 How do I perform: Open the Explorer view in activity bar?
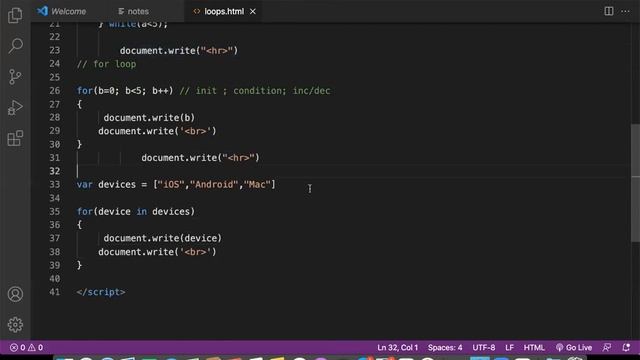click(15, 15)
